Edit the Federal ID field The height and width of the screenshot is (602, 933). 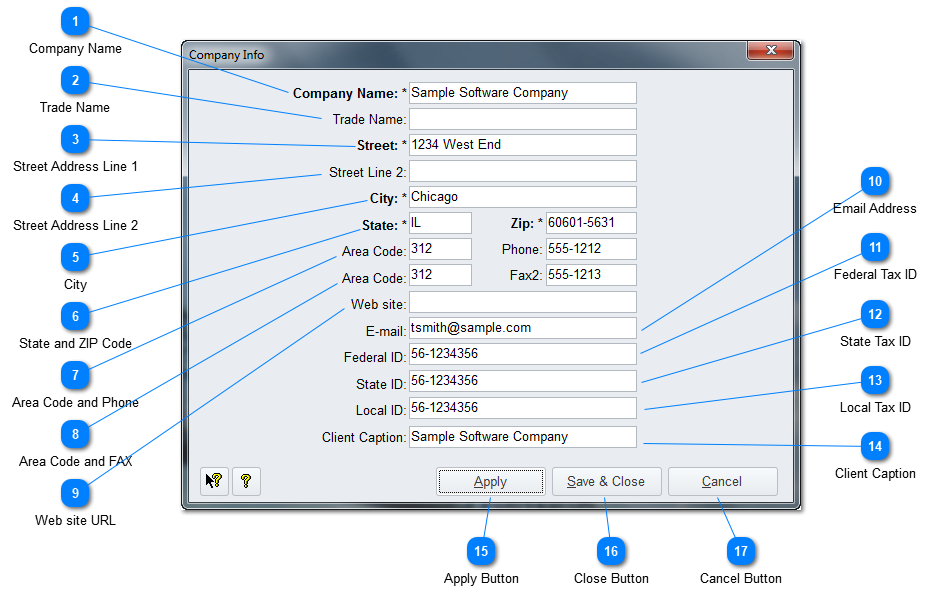coord(522,354)
